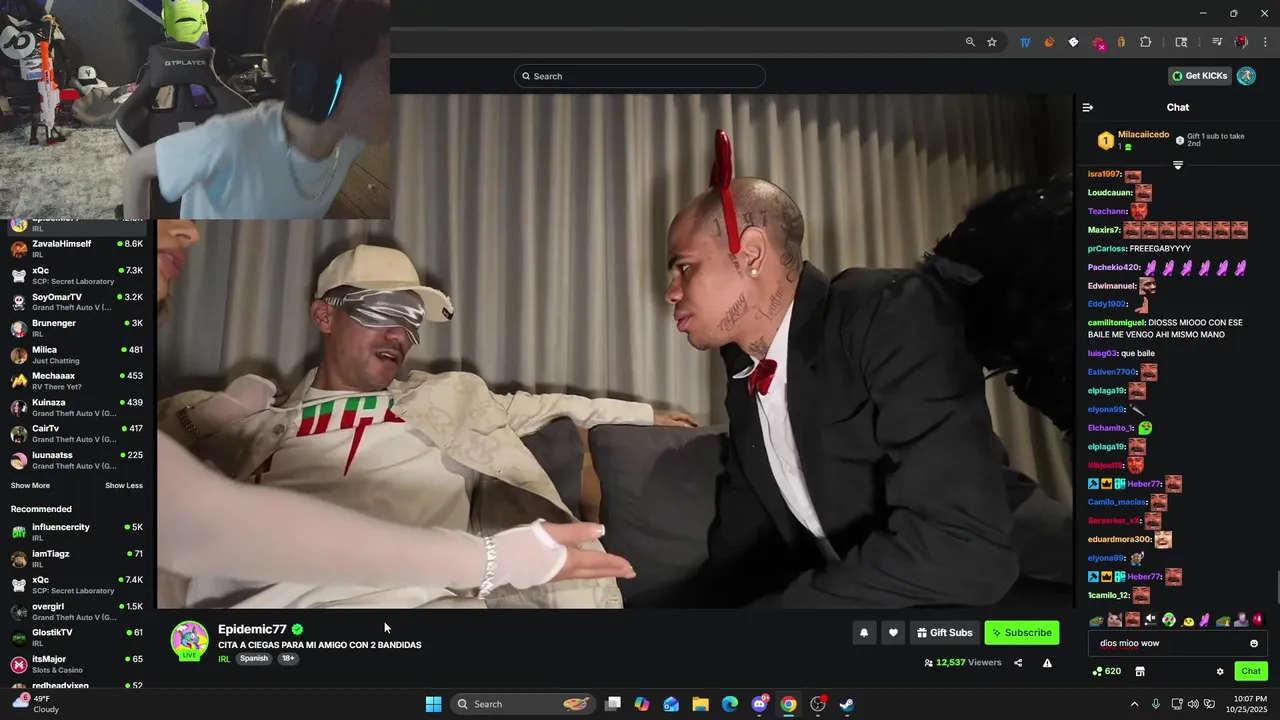The image size is (1280, 720).
Task: Send message with green Chat button
Action: (1251, 671)
